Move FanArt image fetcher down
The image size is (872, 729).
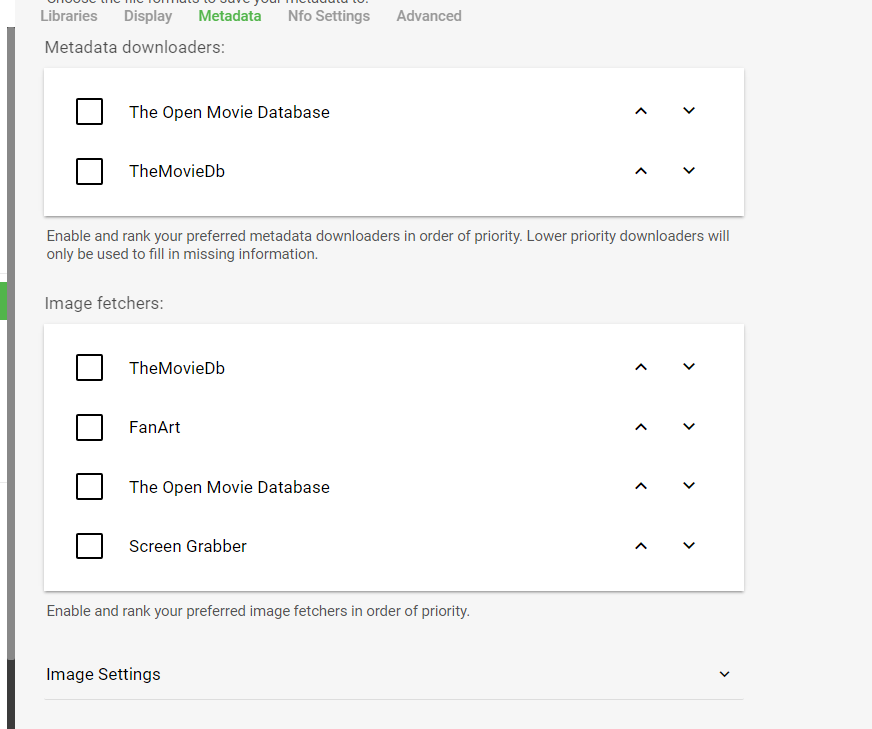[x=689, y=427]
